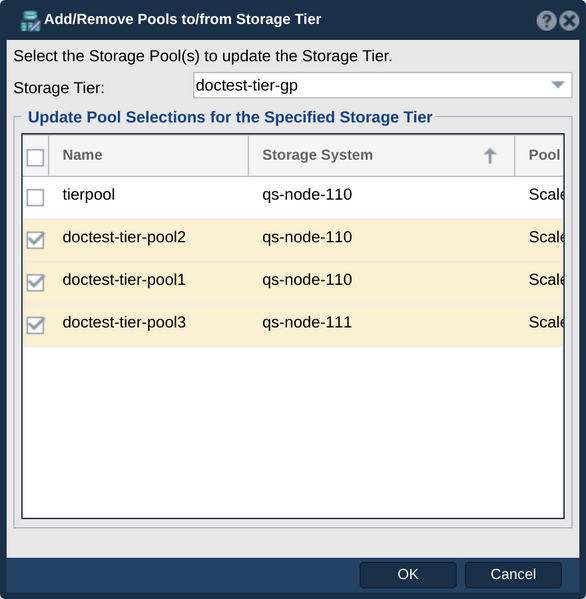
Task: Sort by the Name column header
Action: tap(149, 155)
